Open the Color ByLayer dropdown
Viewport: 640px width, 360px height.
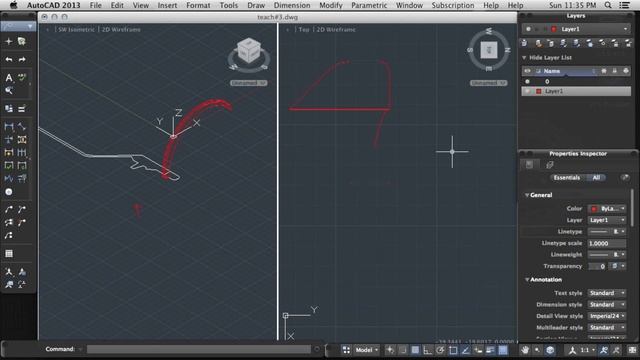coord(607,209)
